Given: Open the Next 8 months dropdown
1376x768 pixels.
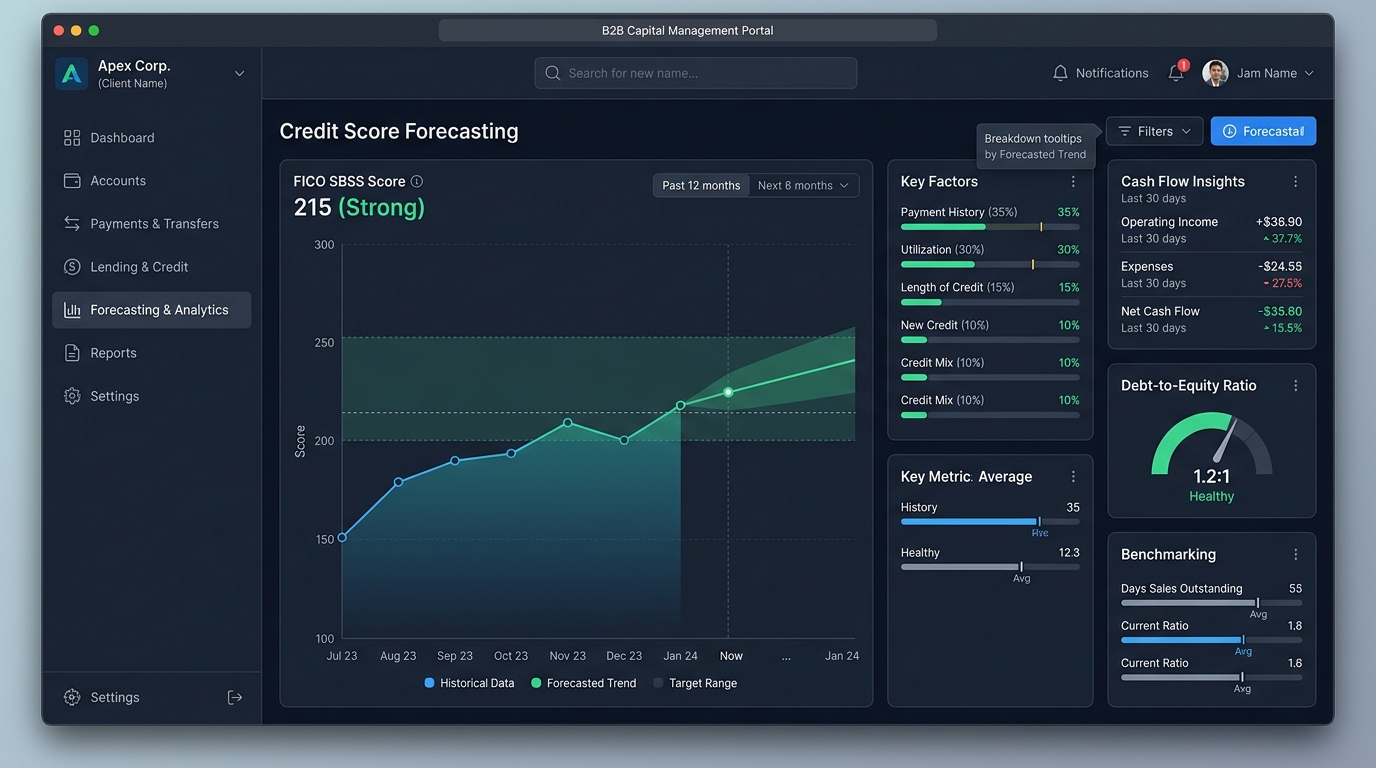Looking at the screenshot, I should 803,185.
